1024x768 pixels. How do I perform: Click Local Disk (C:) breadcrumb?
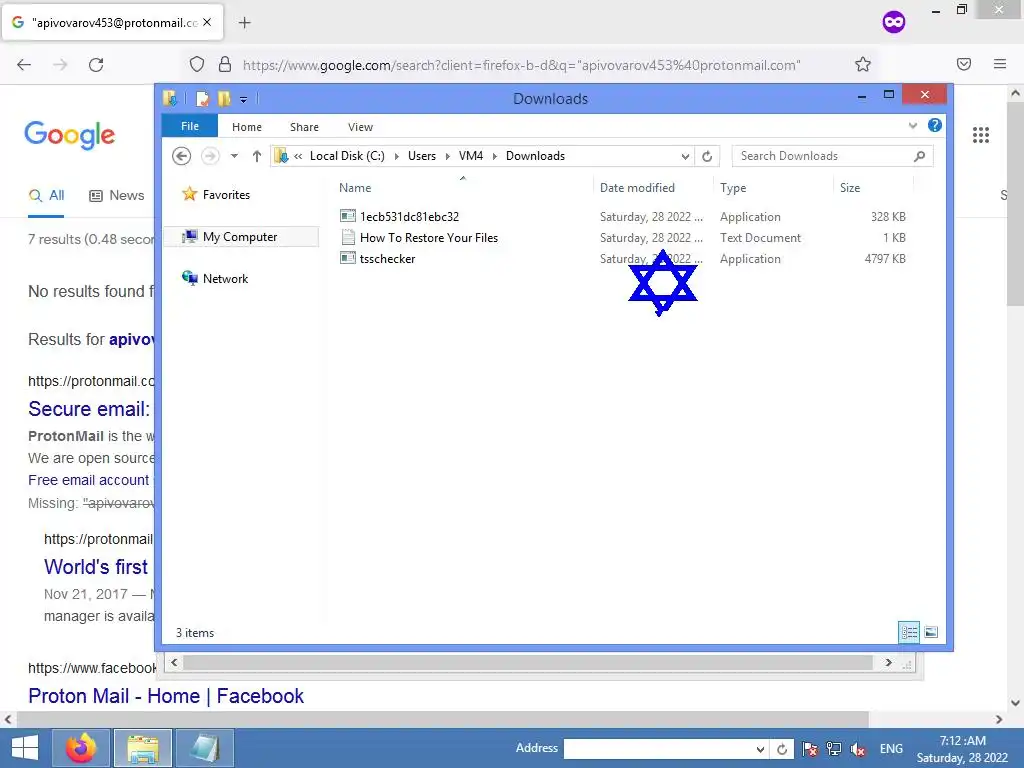pyautogui.click(x=347, y=155)
